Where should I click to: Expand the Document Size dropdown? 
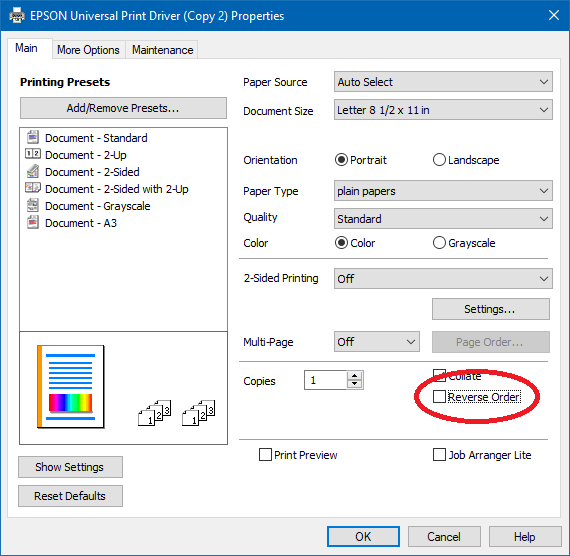pos(443,110)
